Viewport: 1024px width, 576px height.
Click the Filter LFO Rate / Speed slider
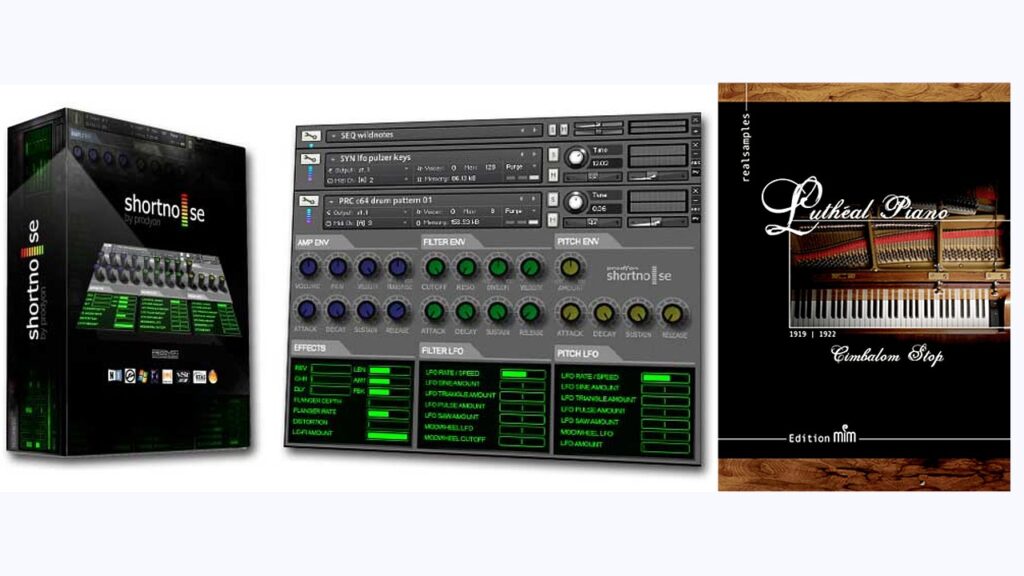(523, 374)
